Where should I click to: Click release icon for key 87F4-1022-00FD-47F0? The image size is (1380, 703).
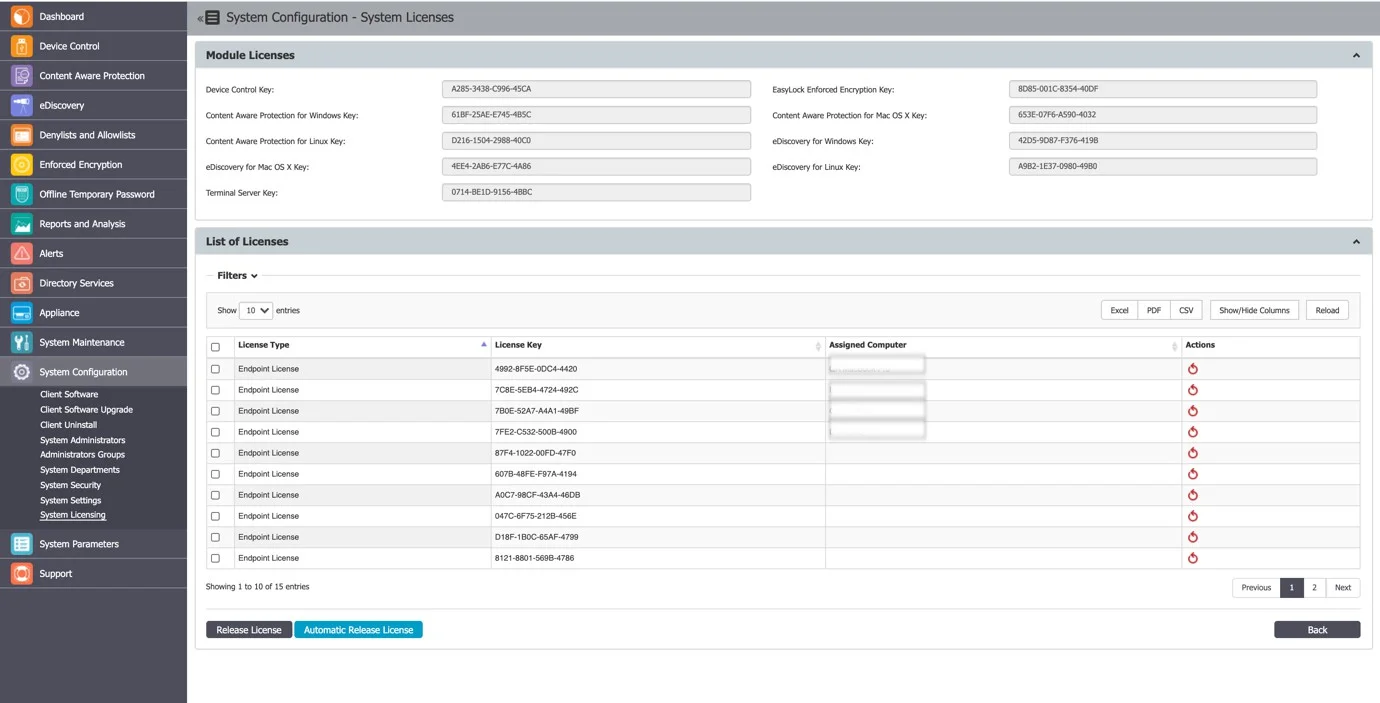(x=1192, y=453)
